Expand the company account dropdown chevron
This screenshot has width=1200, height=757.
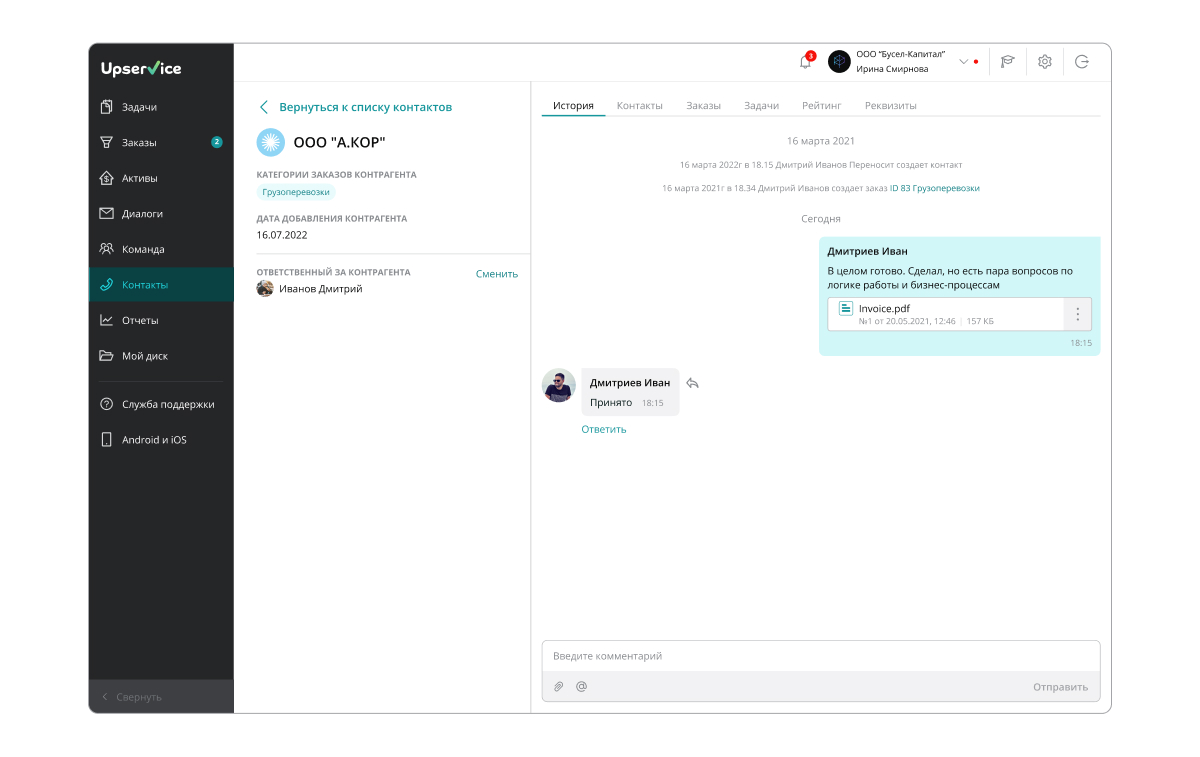(x=964, y=62)
